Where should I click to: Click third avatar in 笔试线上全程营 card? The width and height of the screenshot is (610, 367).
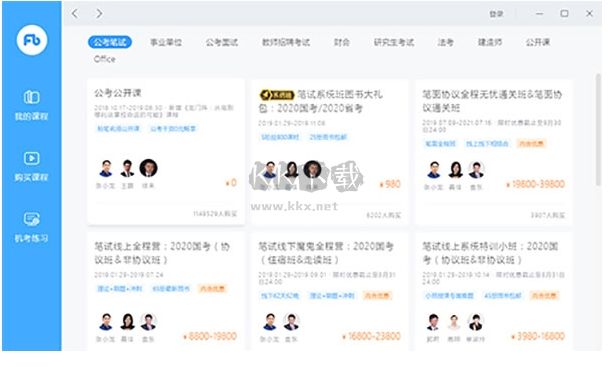pos(148,321)
